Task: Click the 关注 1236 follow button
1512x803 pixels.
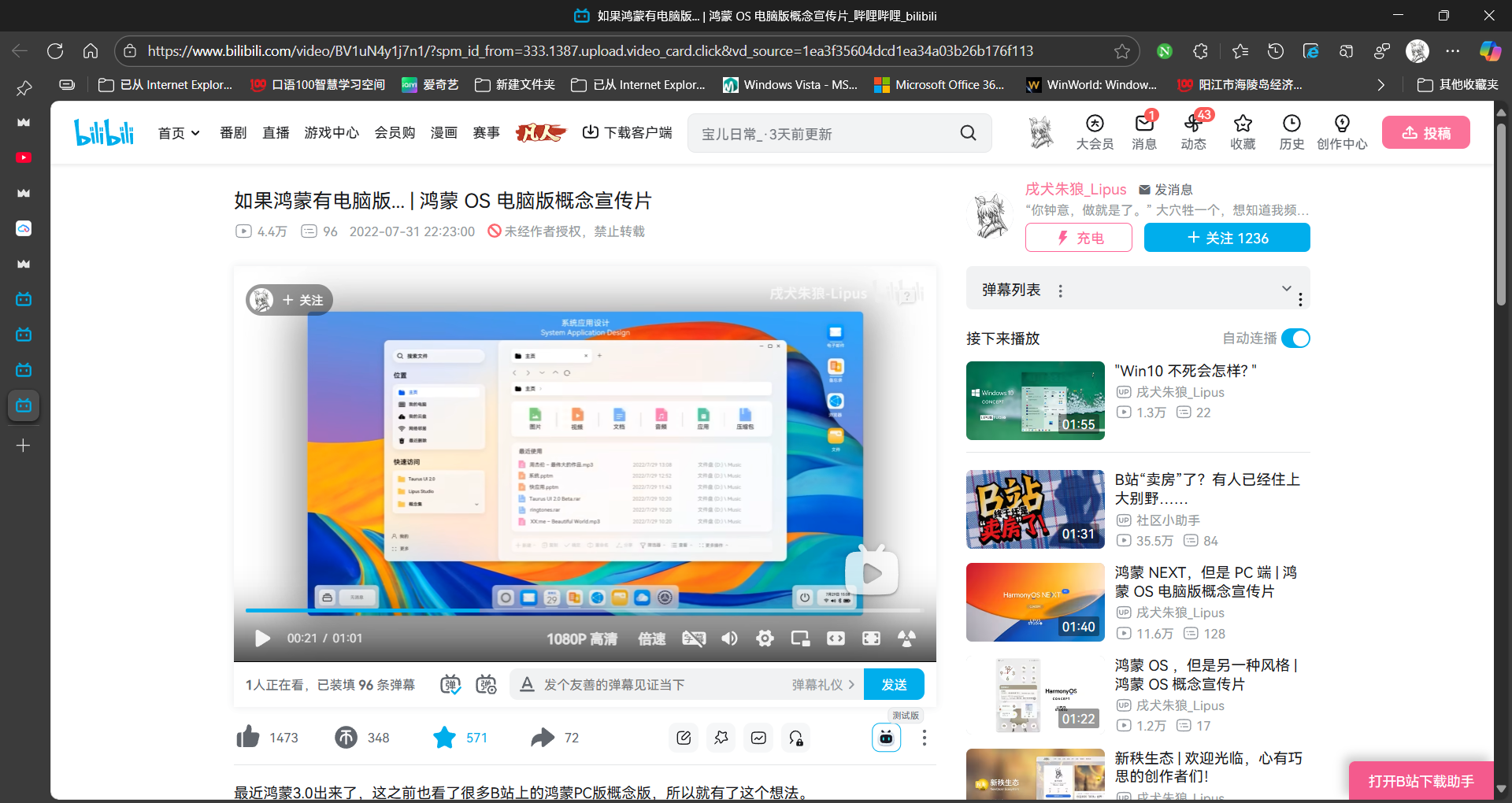Action: (1227, 238)
